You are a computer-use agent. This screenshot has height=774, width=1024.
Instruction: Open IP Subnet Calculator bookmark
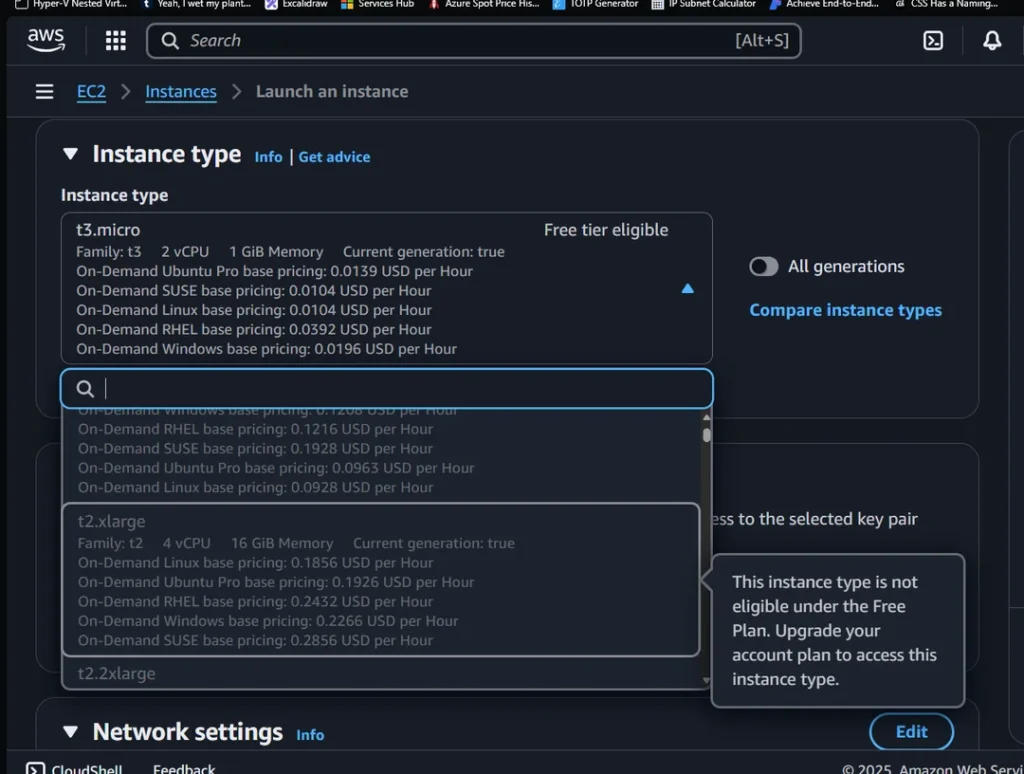click(704, 4)
